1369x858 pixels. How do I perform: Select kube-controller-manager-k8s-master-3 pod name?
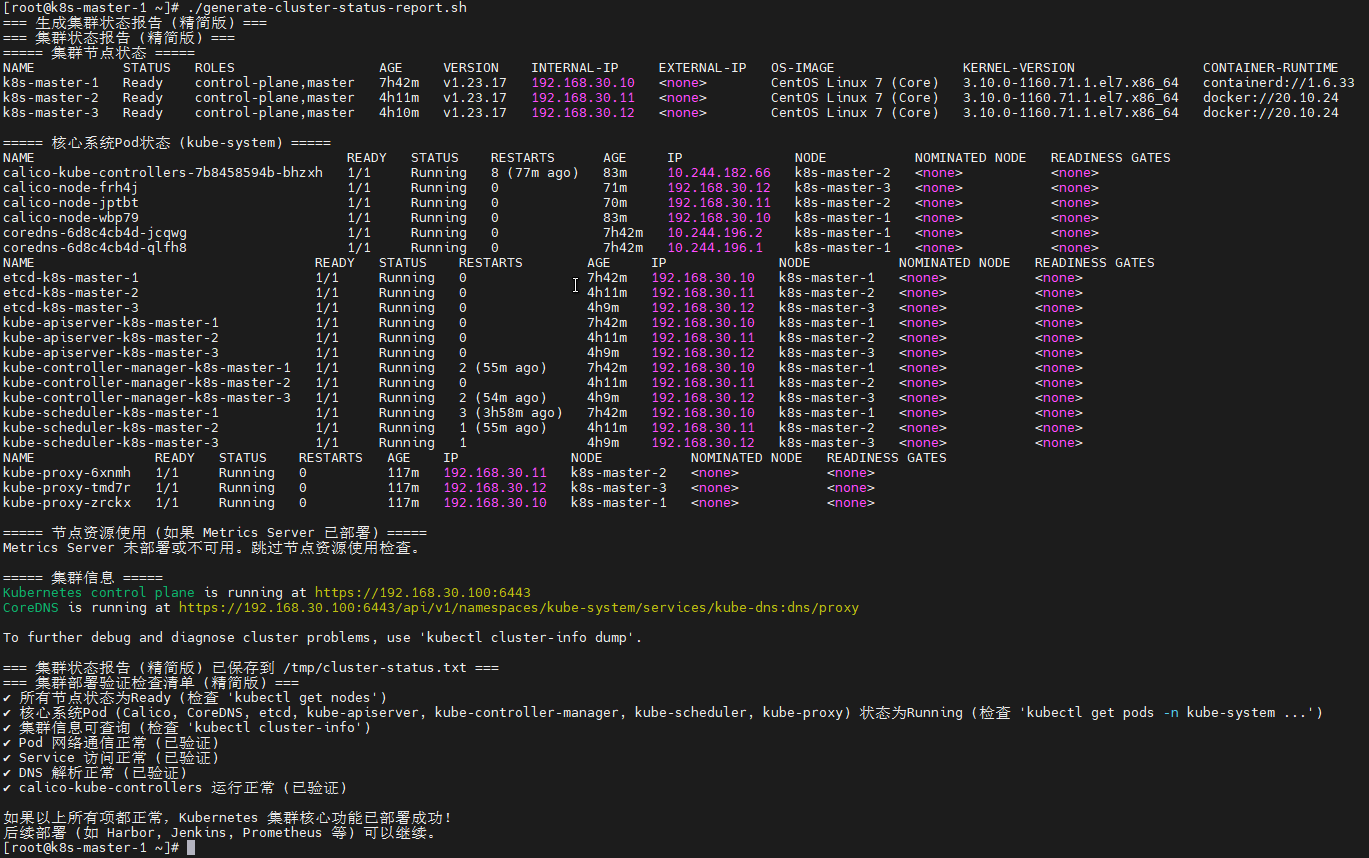(x=147, y=398)
